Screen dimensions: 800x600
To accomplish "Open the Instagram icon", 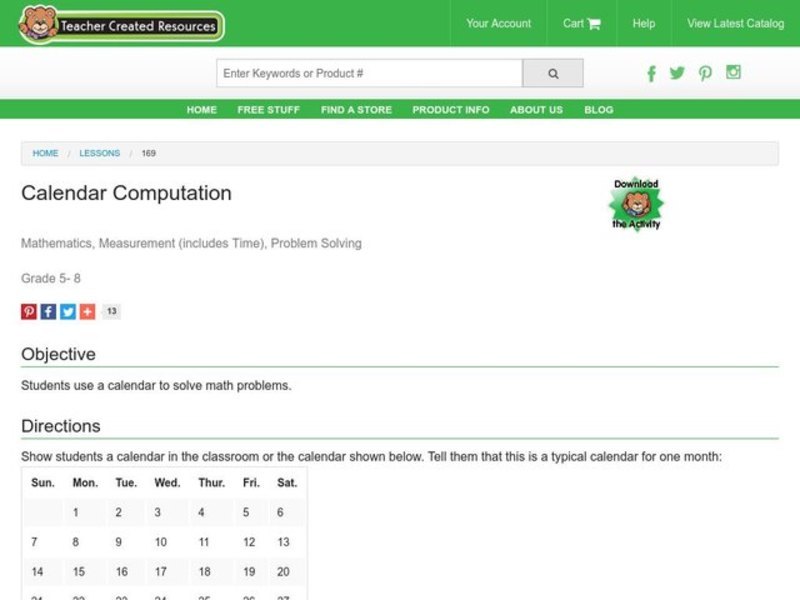I will (x=734, y=73).
